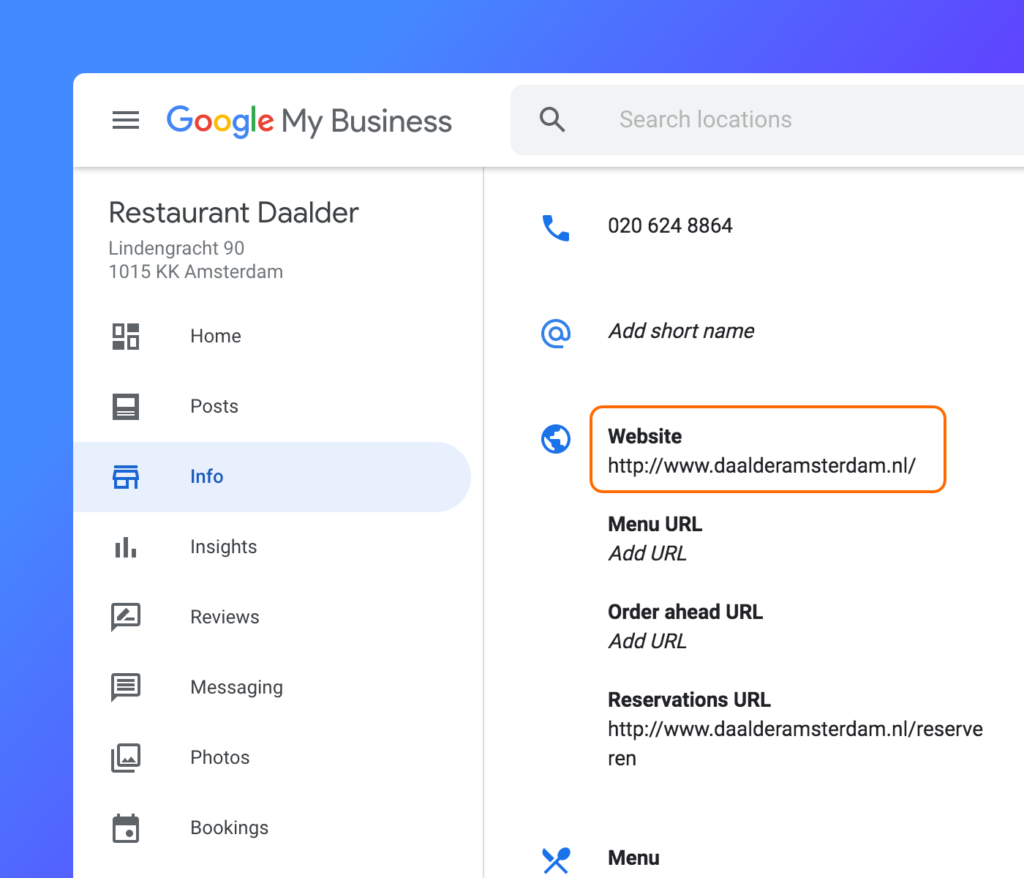Click the globe website icon
The image size is (1024, 878).
(x=555, y=439)
